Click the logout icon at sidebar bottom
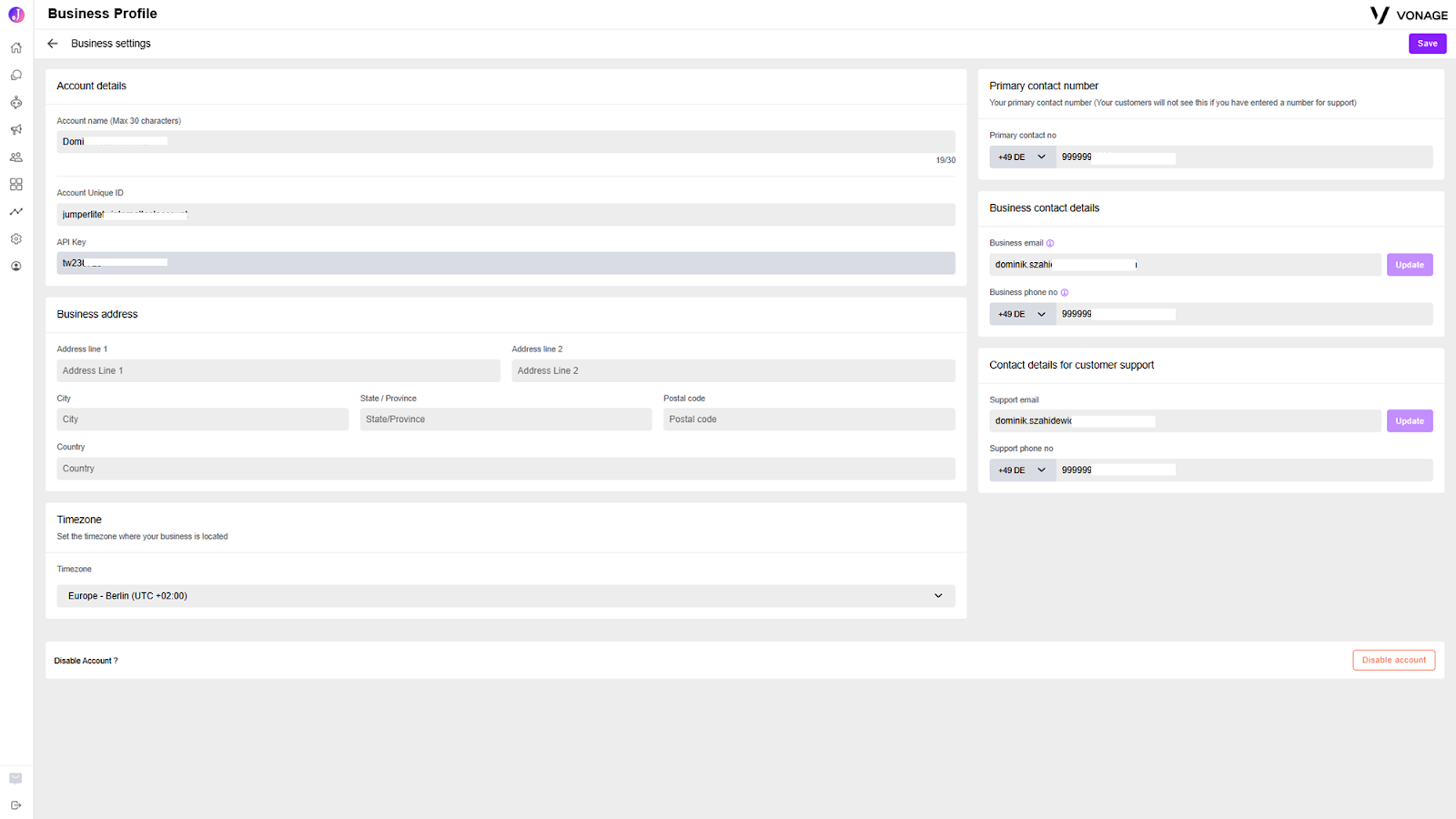The height and width of the screenshot is (819, 1456). pyautogui.click(x=15, y=805)
